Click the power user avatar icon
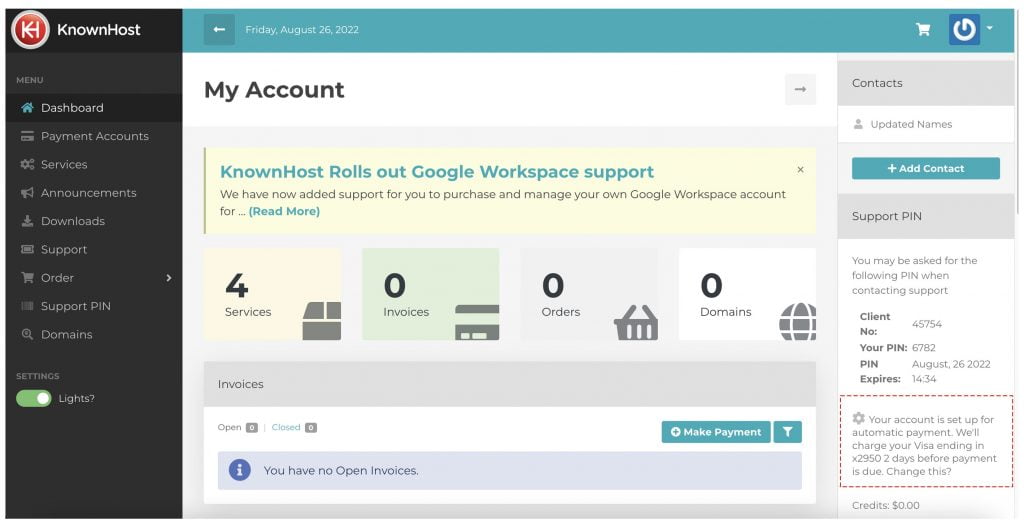The image size is (1024, 531). pyautogui.click(x=964, y=29)
